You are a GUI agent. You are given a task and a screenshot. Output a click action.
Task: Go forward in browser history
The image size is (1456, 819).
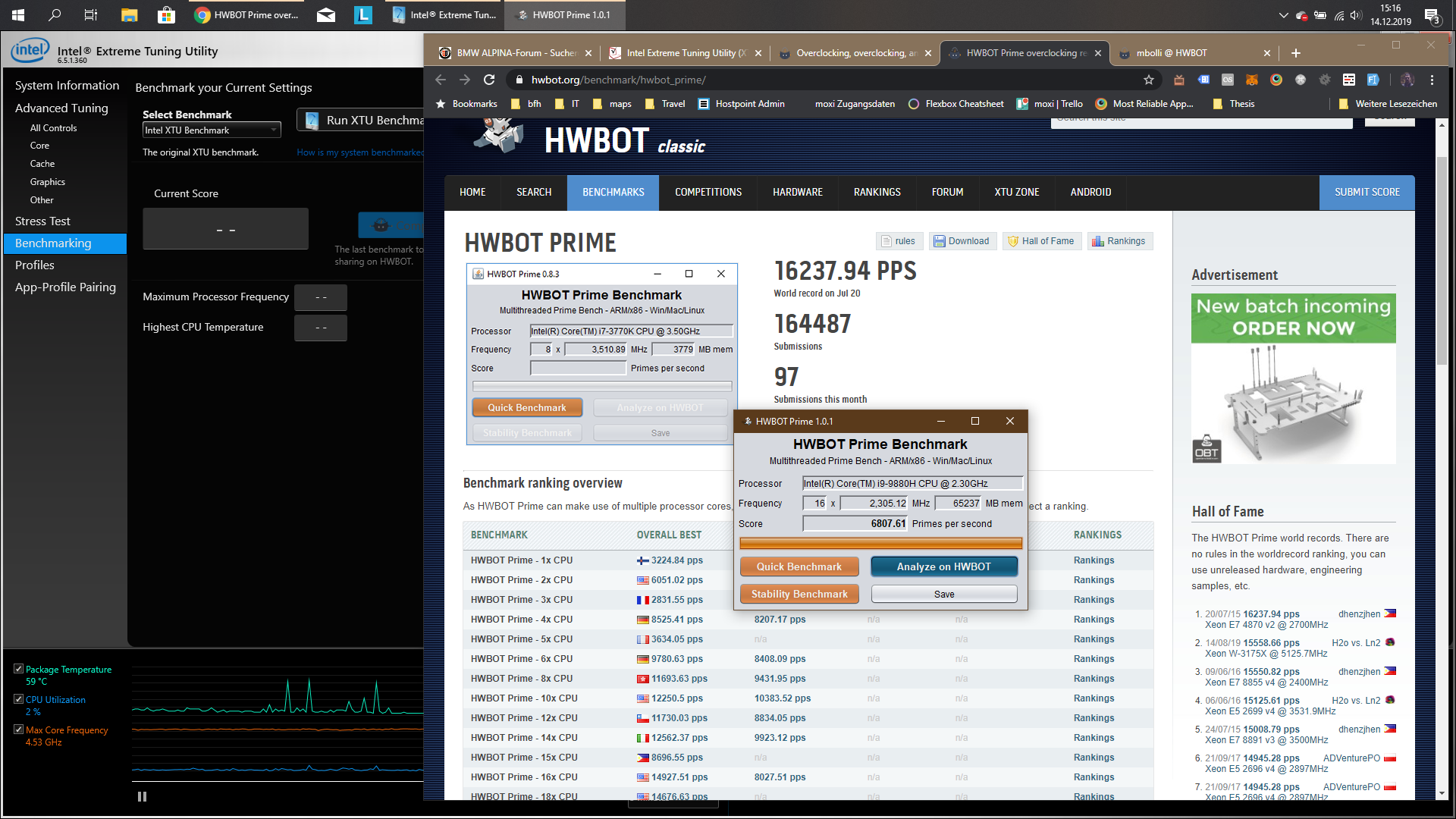(465, 80)
